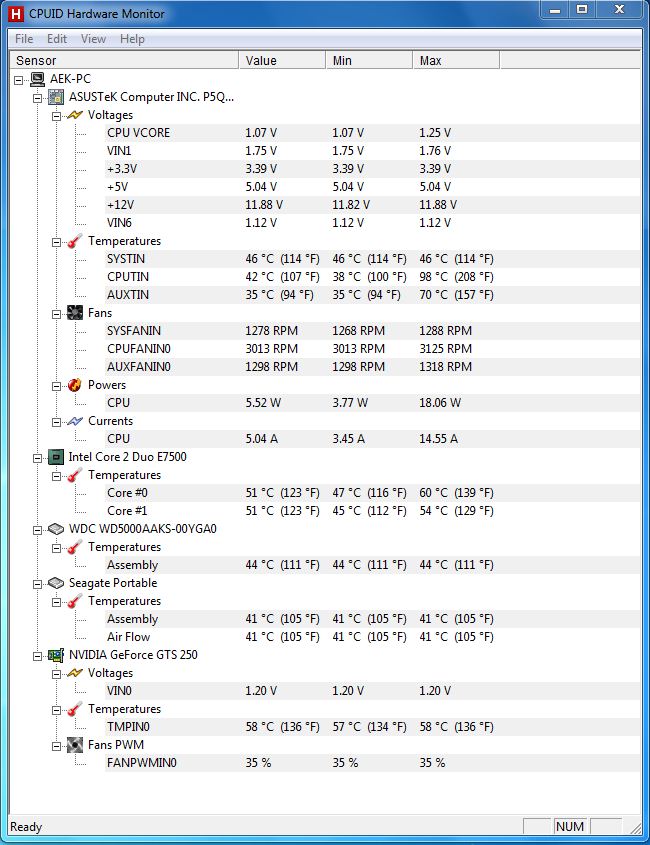Collapse the Seagate Portable node
650x845 pixels.
(37, 584)
